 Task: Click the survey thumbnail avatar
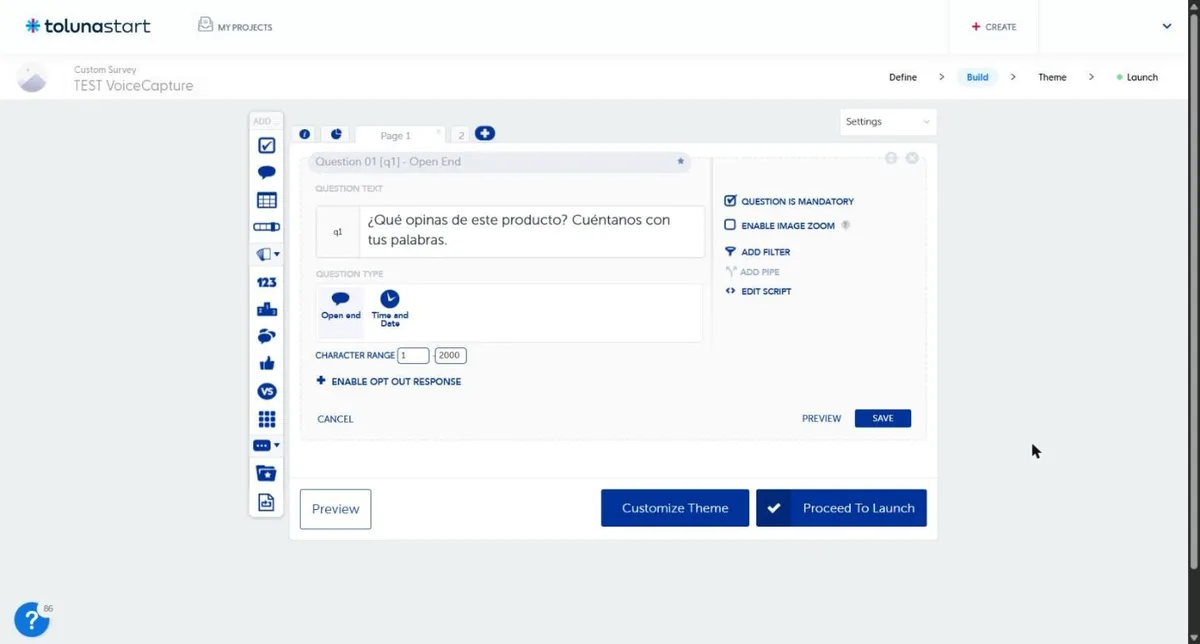(x=32, y=77)
